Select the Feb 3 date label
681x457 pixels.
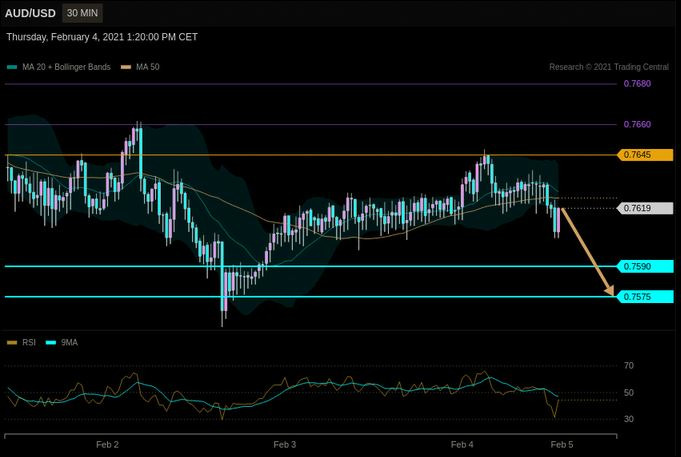[284, 444]
